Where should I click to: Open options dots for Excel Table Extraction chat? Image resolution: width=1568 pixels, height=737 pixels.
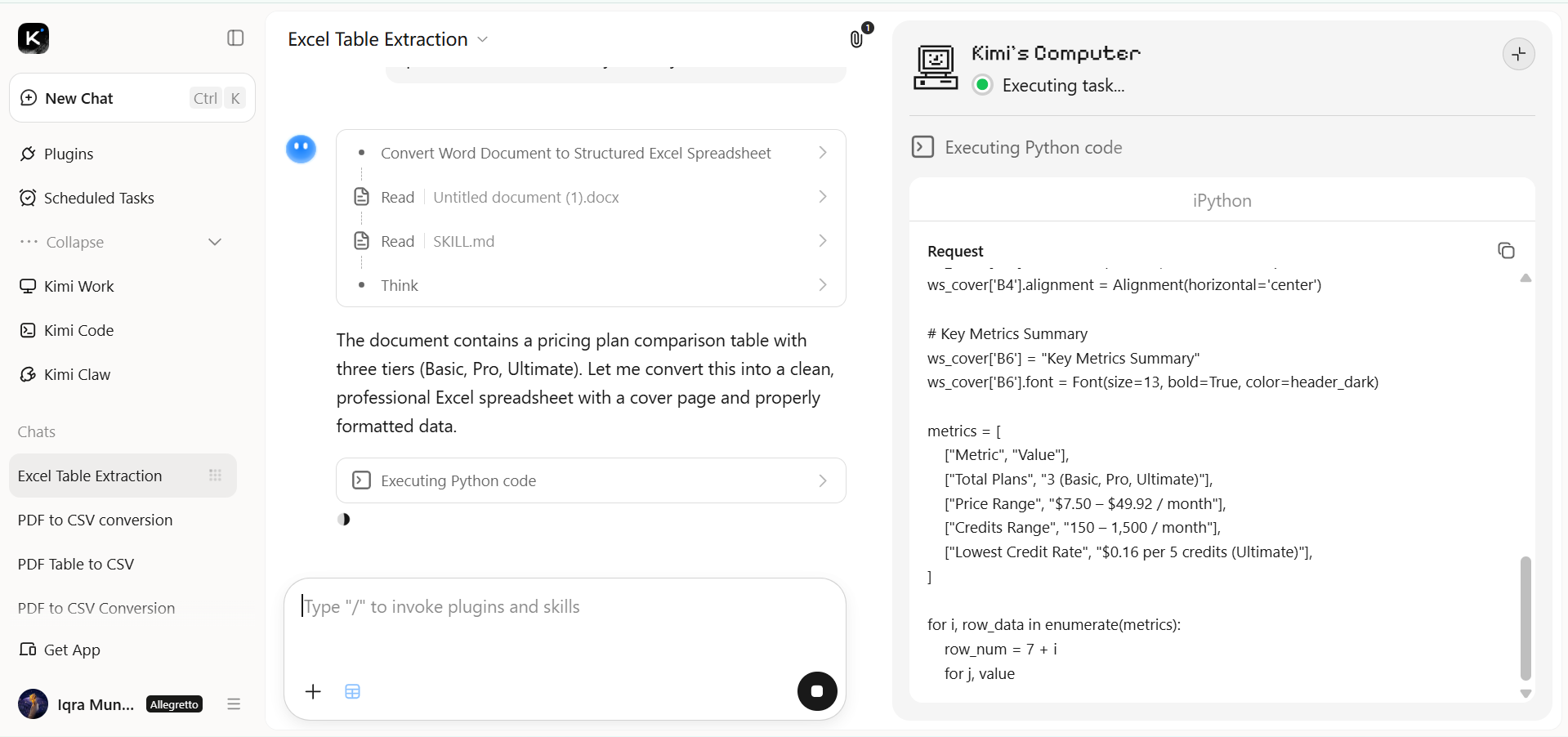(x=215, y=476)
